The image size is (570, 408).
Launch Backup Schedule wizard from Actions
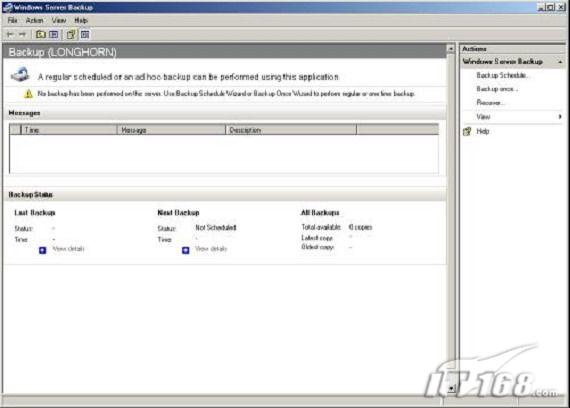(x=502, y=75)
